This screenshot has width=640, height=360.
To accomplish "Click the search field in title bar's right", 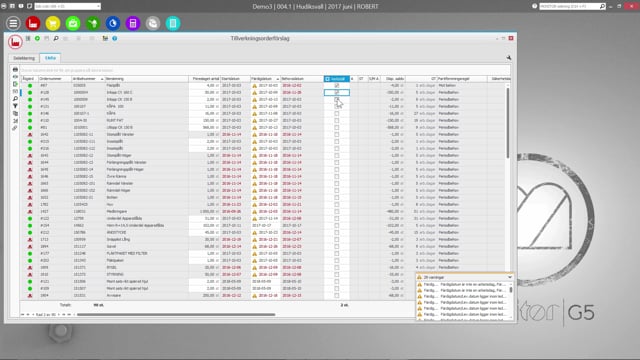I will [572, 6].
